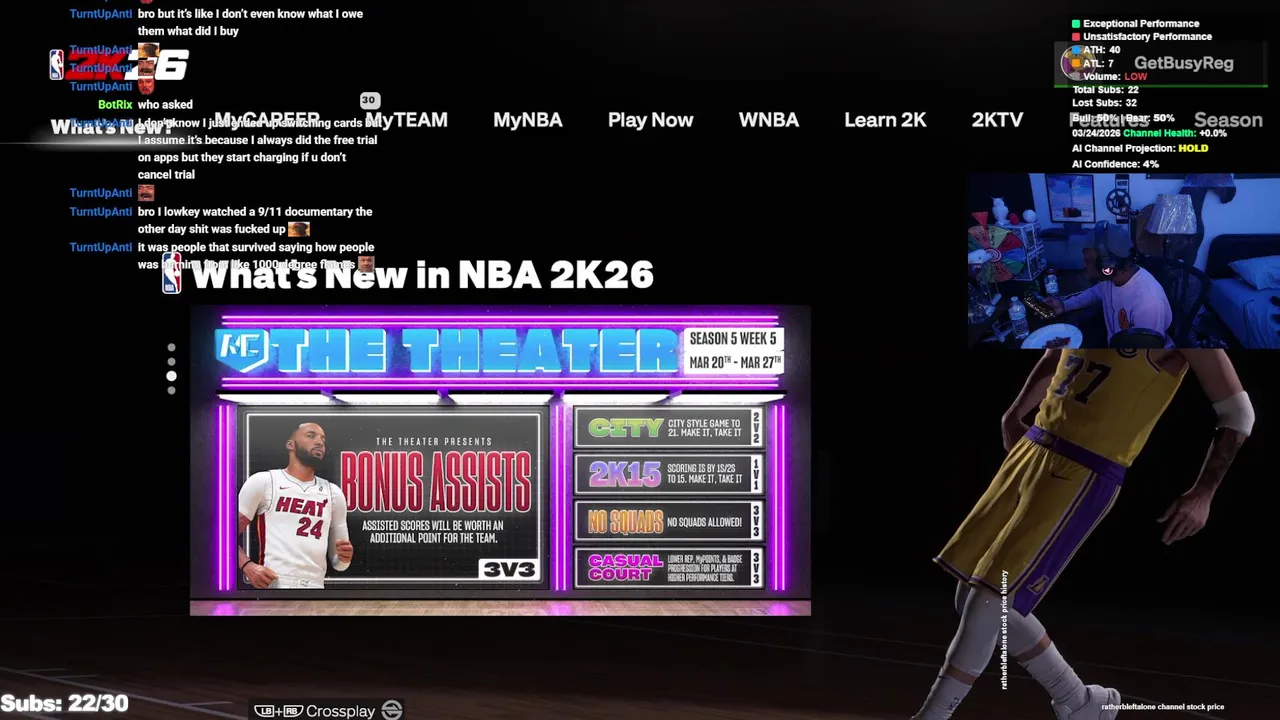Click AI Channel Projection HOLD value
Screen dimensions: 1280x720
tap(1193, 148)
